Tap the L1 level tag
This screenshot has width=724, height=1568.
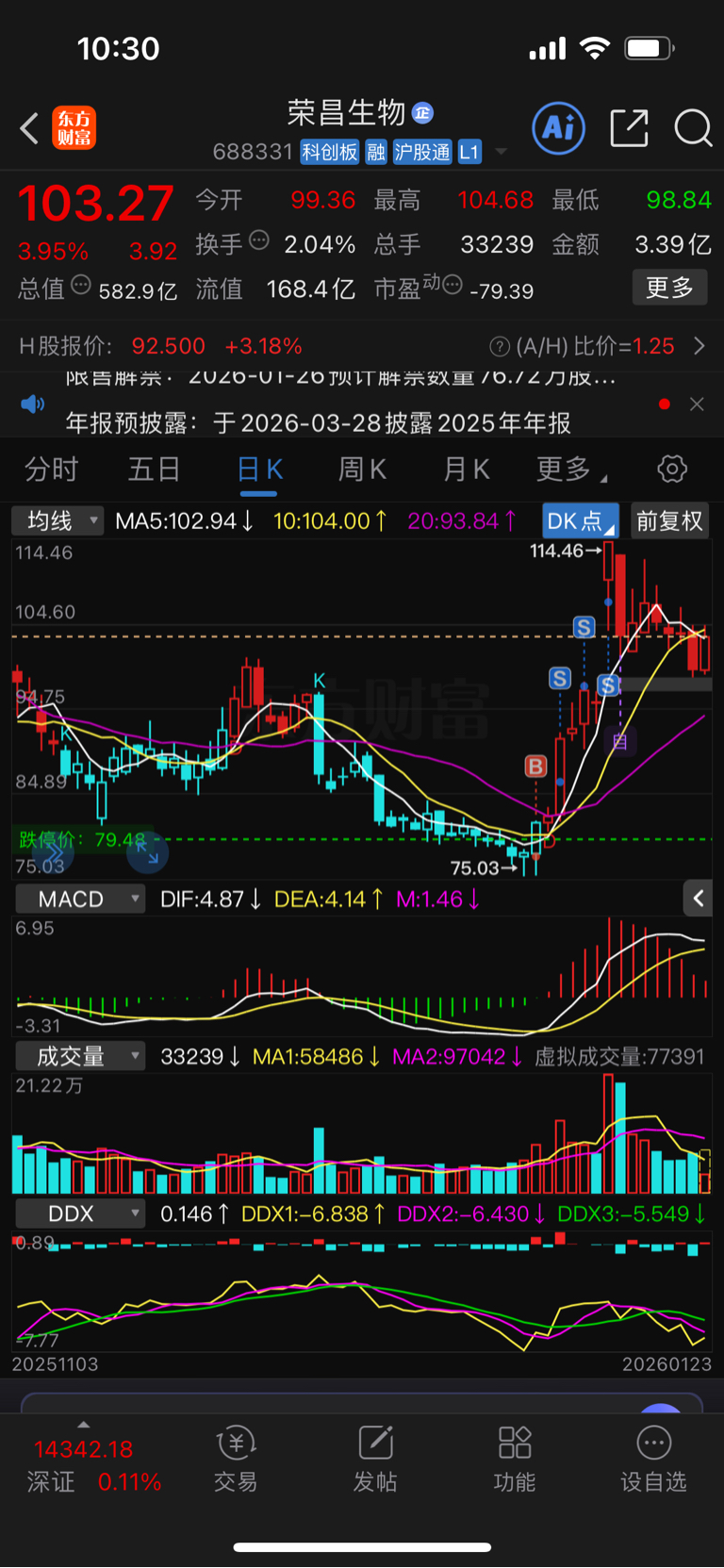click(469, 152)
